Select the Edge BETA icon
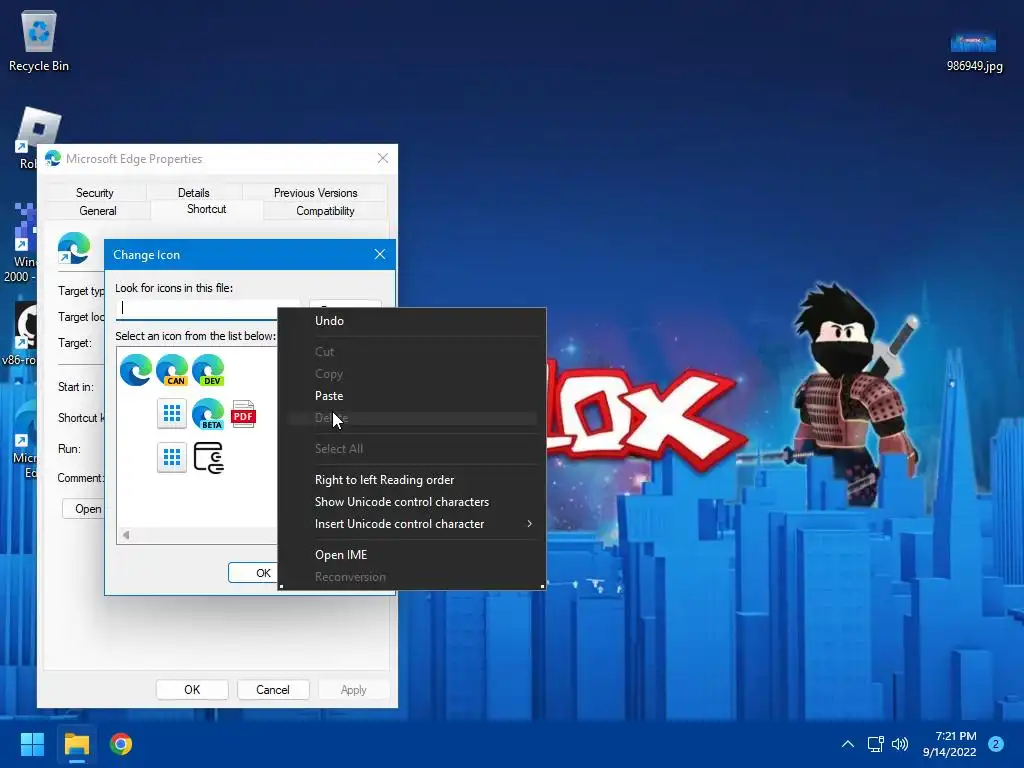The width and height of the screenshot is (1024, 768). coord(208,413)
